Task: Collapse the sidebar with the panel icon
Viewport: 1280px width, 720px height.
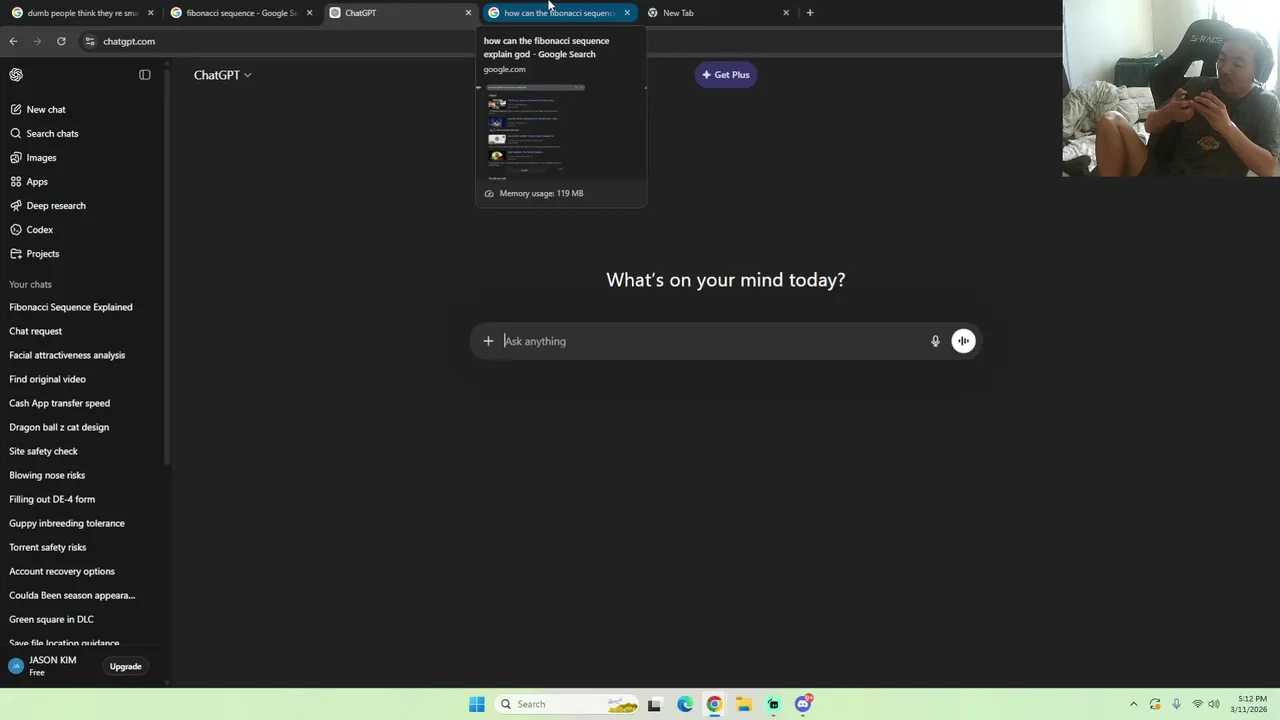Action: [145, 75]
